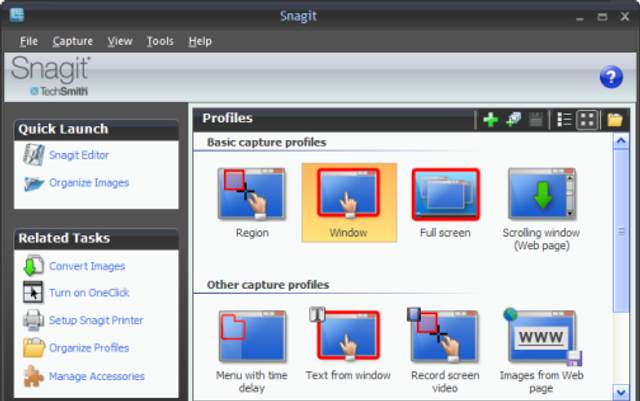Click the green plus add profile icon
Screen dimensions: 640x401
pos(490,120)
